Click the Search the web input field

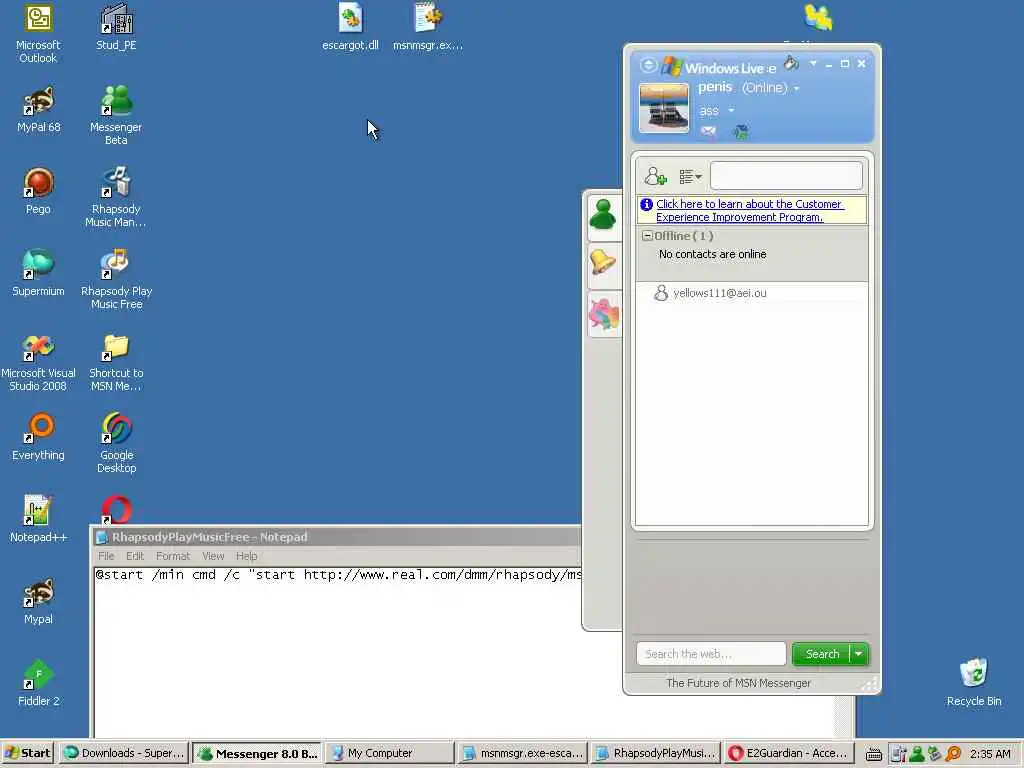point(711,654)
